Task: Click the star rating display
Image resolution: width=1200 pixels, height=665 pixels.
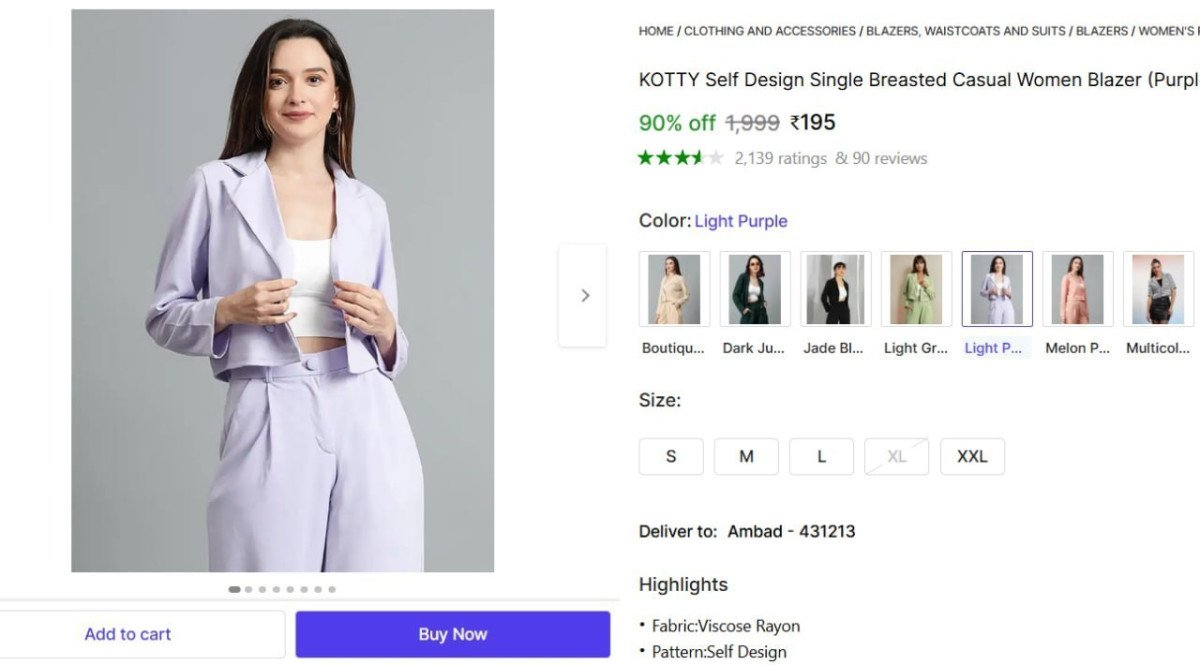Action: click(680, 157)
